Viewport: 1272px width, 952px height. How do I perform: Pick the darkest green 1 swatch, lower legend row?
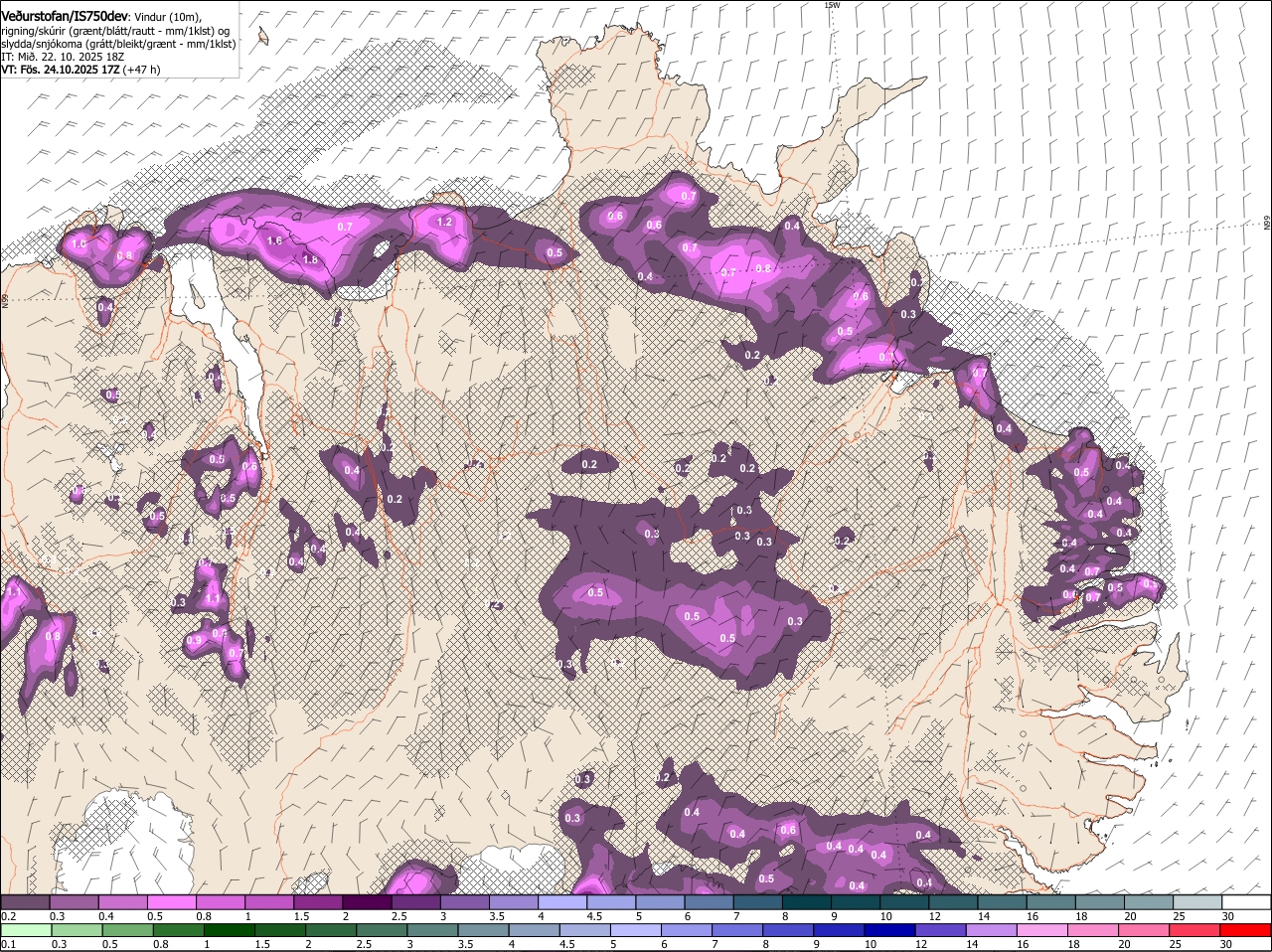point(229,930)
